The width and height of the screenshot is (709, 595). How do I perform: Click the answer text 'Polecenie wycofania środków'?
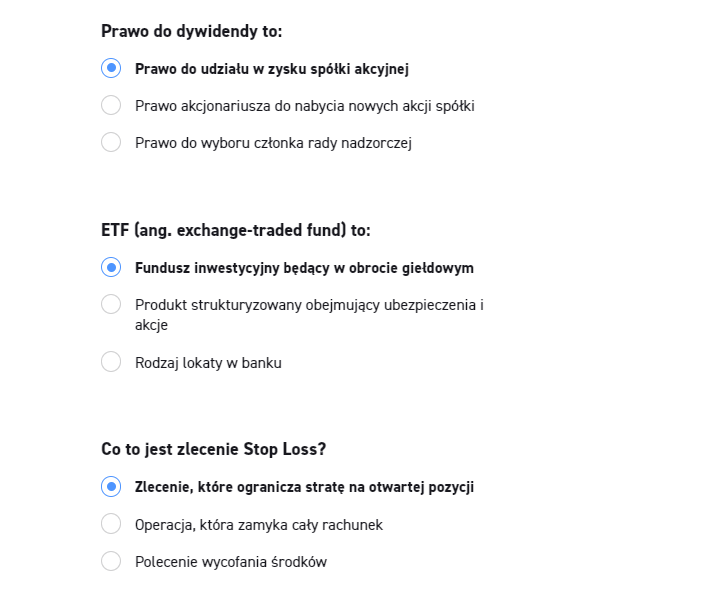click(230, 562)
